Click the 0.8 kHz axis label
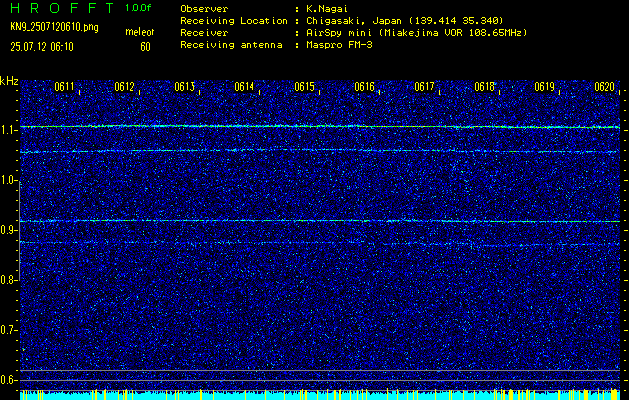629x400 pixels. (9, 280)
